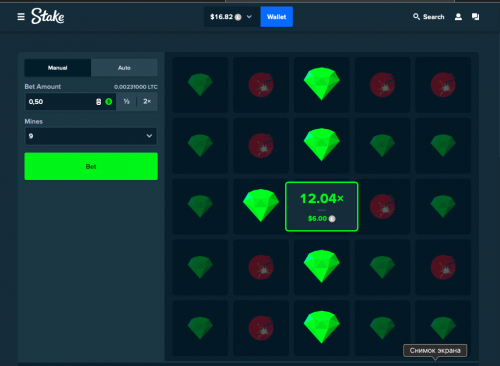
Task: Click bright gem tile, third row second column
Action: [261, 206]
